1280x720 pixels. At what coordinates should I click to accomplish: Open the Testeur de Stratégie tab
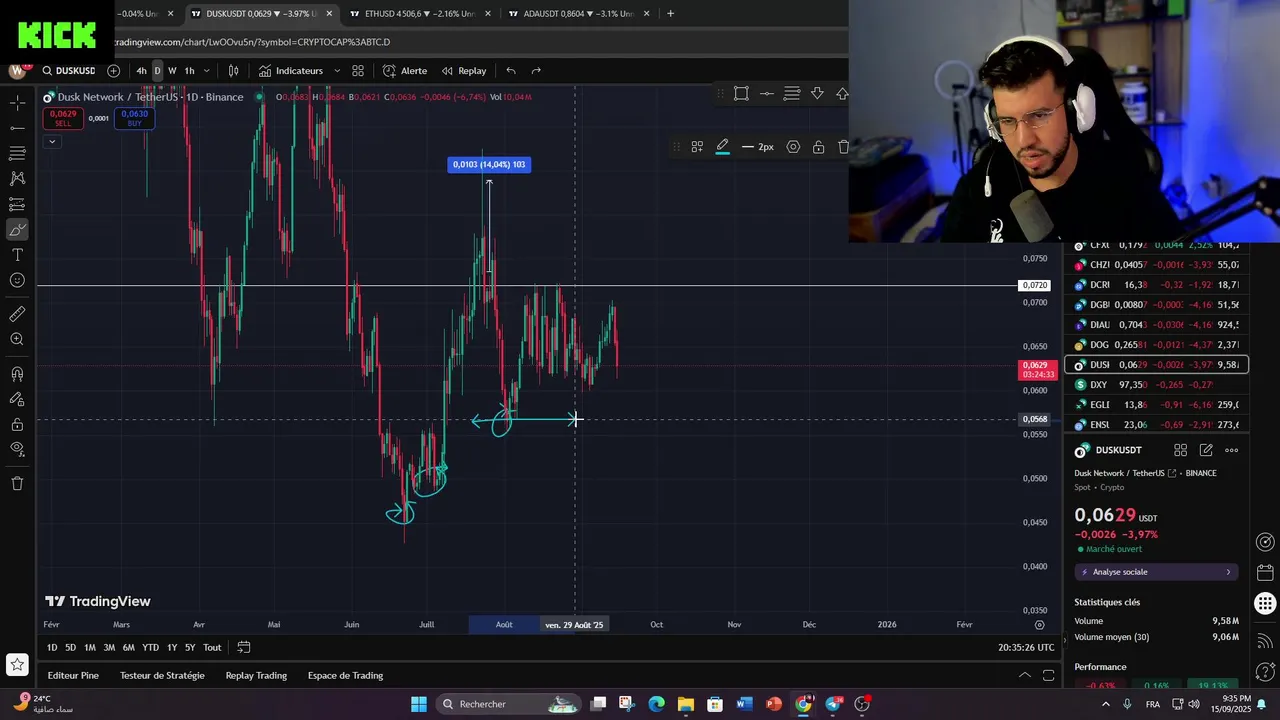[x=162, y=676]
